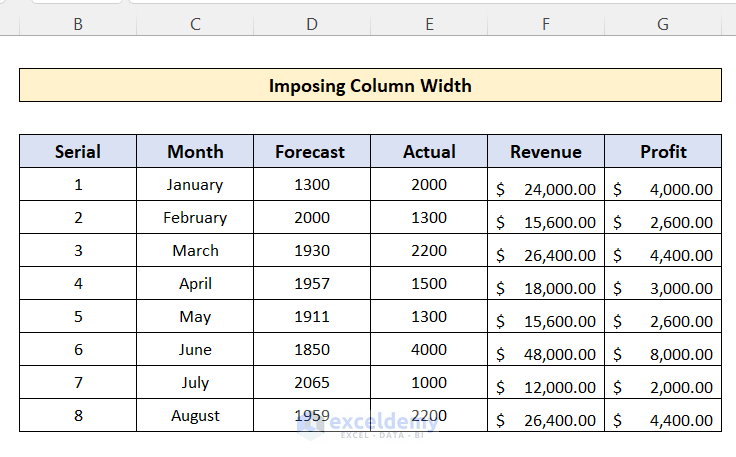Screen dimensions: 736x457
Task: Select the 'January' month cell
Action: click(195, 184)
